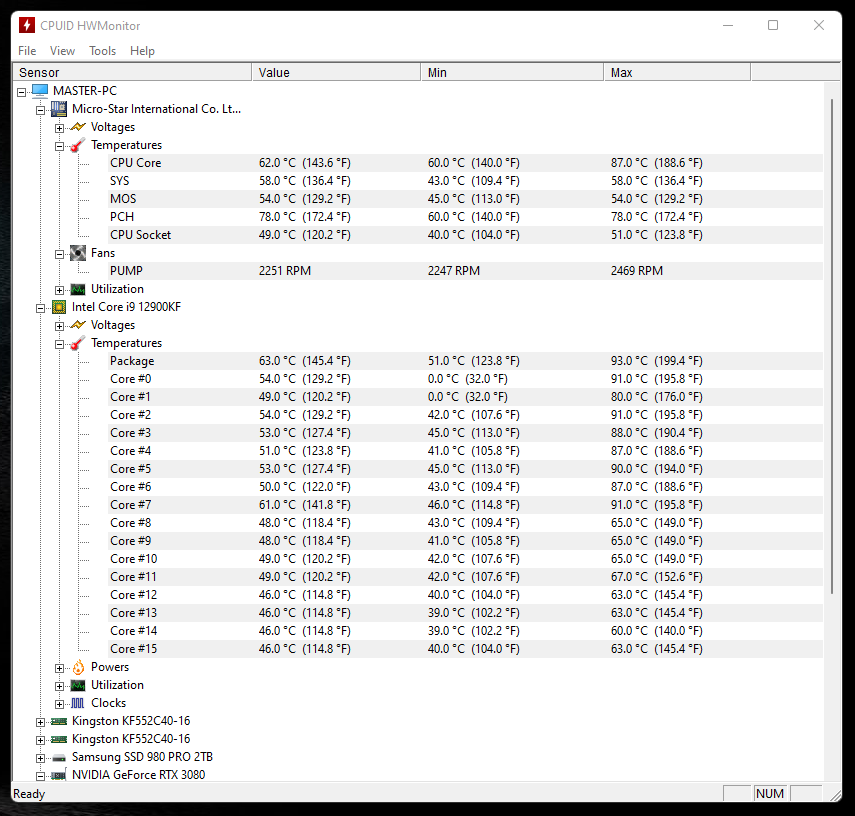Select the Core #0 row

pyautogui.click(x=465, y=379)
